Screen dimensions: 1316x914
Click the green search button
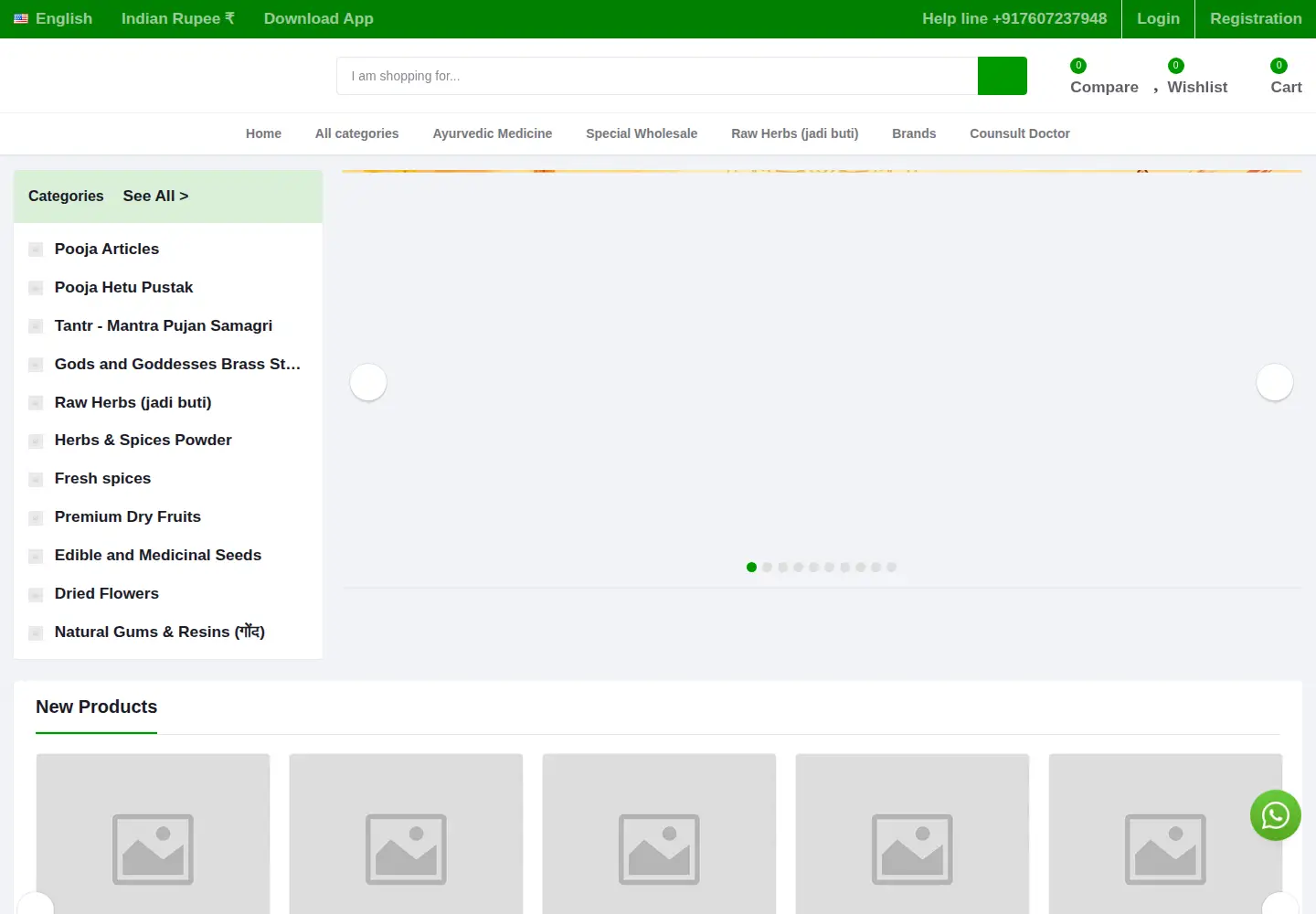click(x=1003, y=76)
